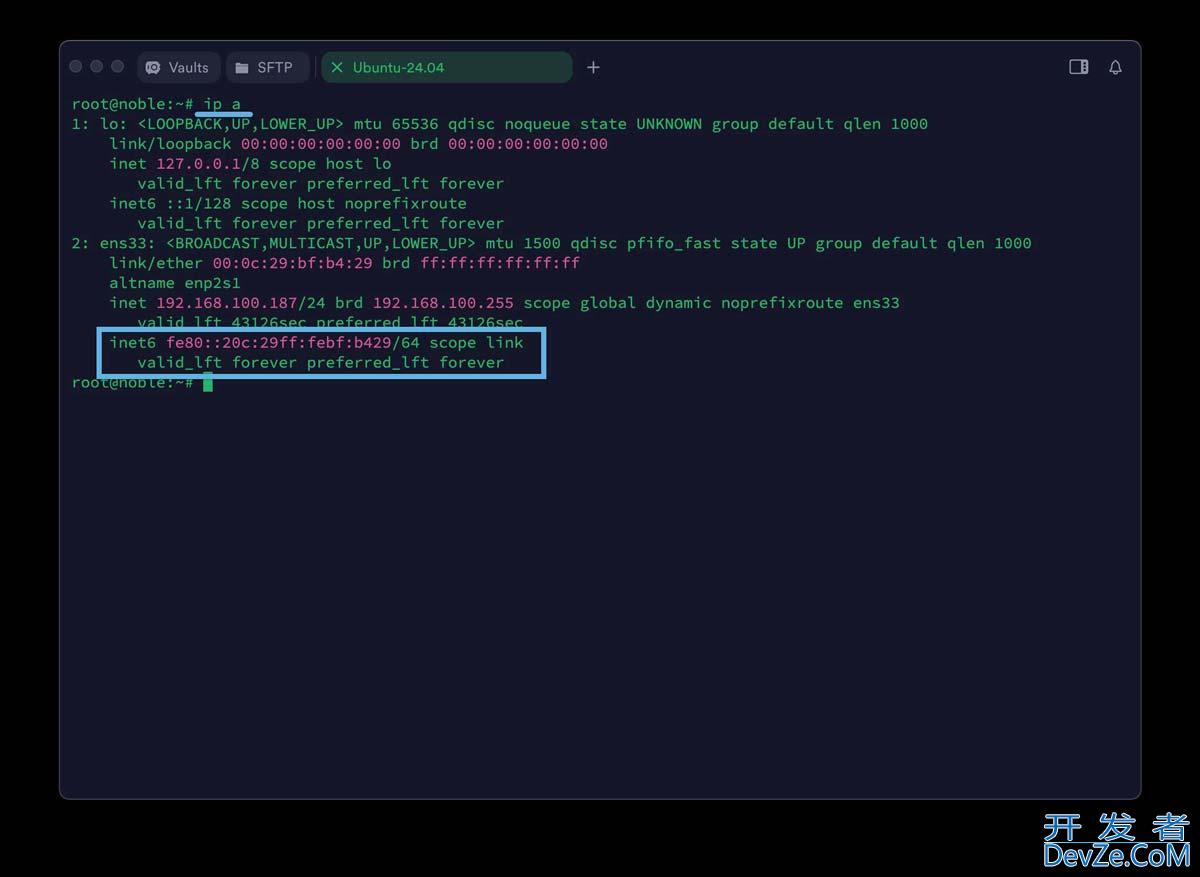Image resolution: width=1200 pixels, height=877 pixels.
Task: Click the minimize window button
Action: (96, 66)
